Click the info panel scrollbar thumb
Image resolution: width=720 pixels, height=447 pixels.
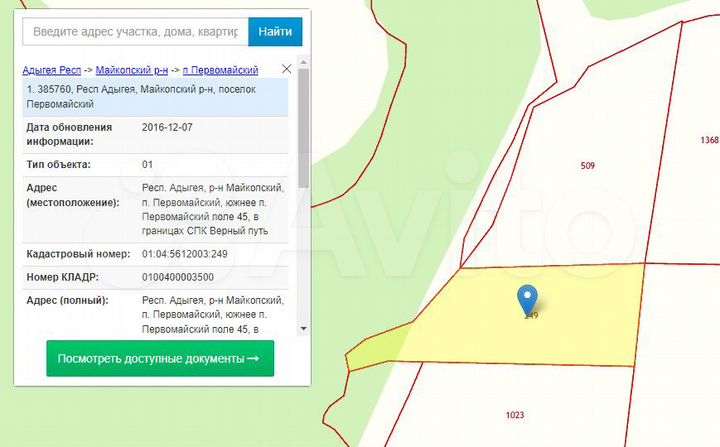[x=303, y=128]
